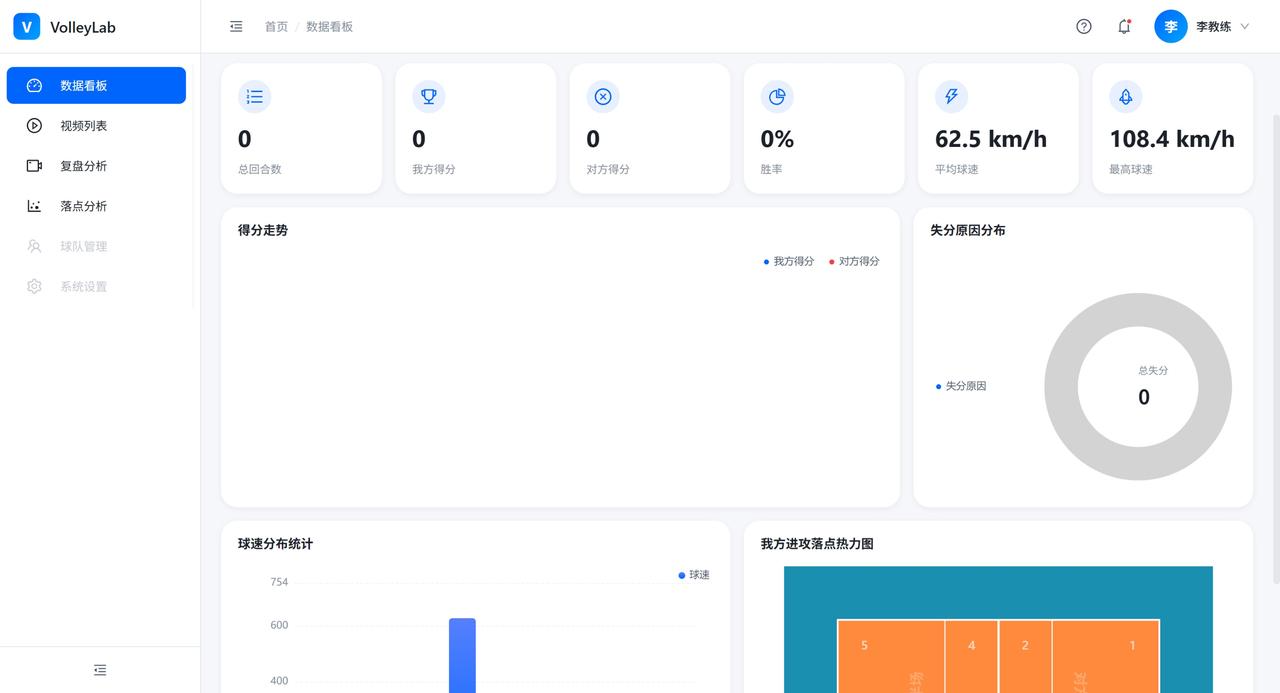Collapse sidebar using header fold icon
This screenshot has width=1280, height=693.
coord(236,27)
